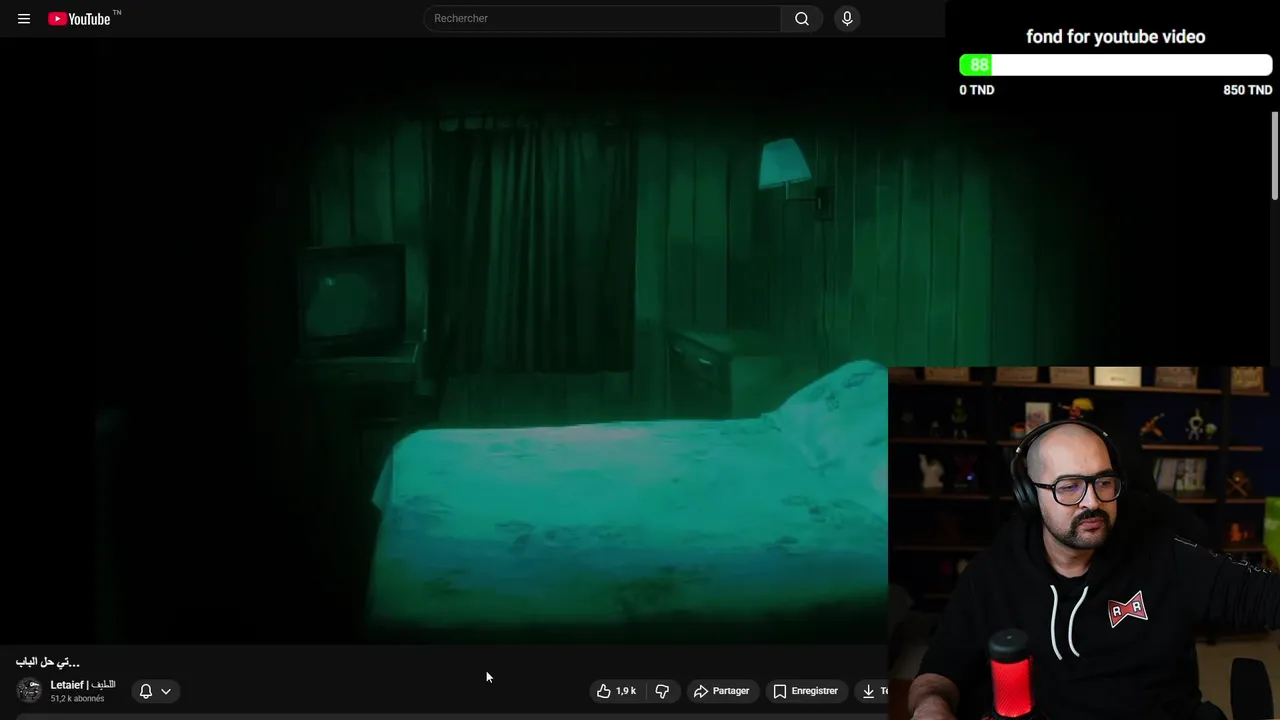Click the 51,2 k abonnés subscriber count
This screenshot has height=720, width=1280.
pyautogui.click(x=78, y=699)
